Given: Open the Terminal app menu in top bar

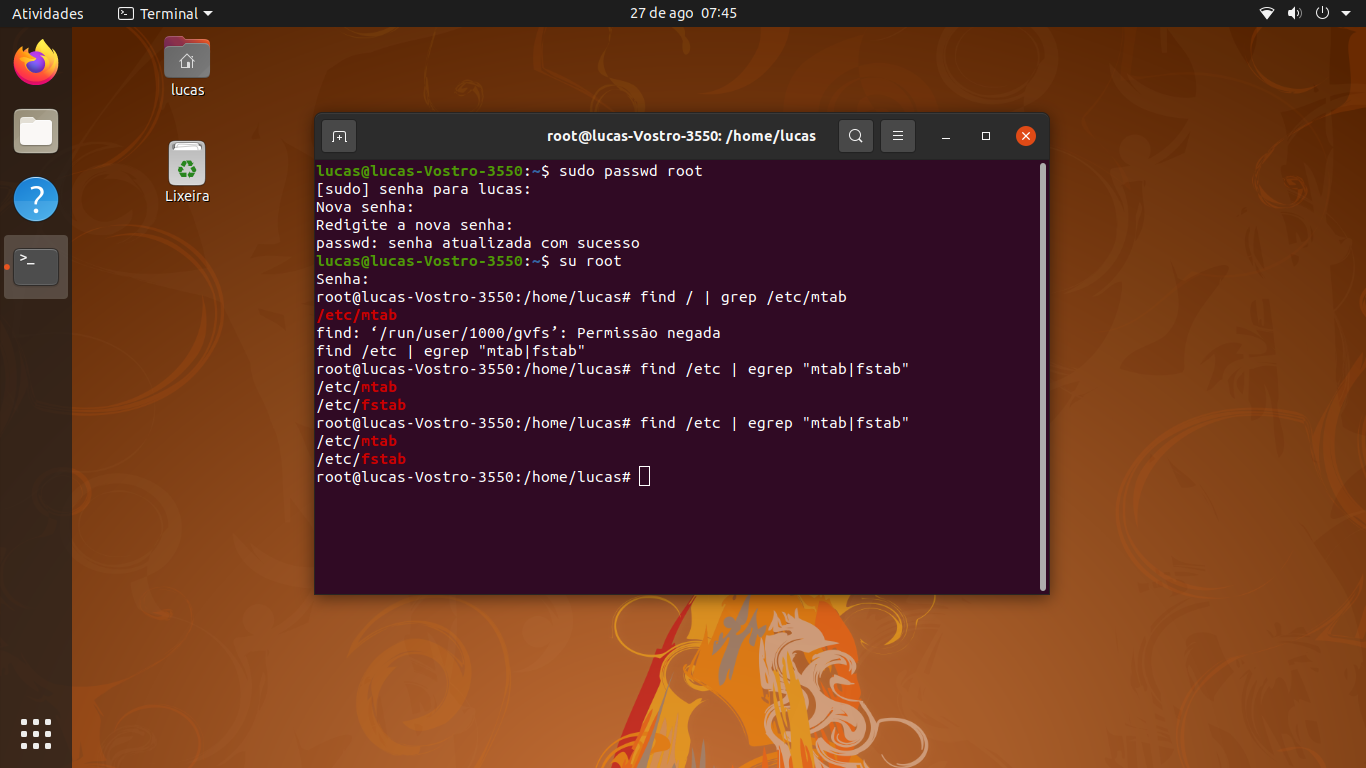Looking at the screenshot, I should tap(165, 13).
